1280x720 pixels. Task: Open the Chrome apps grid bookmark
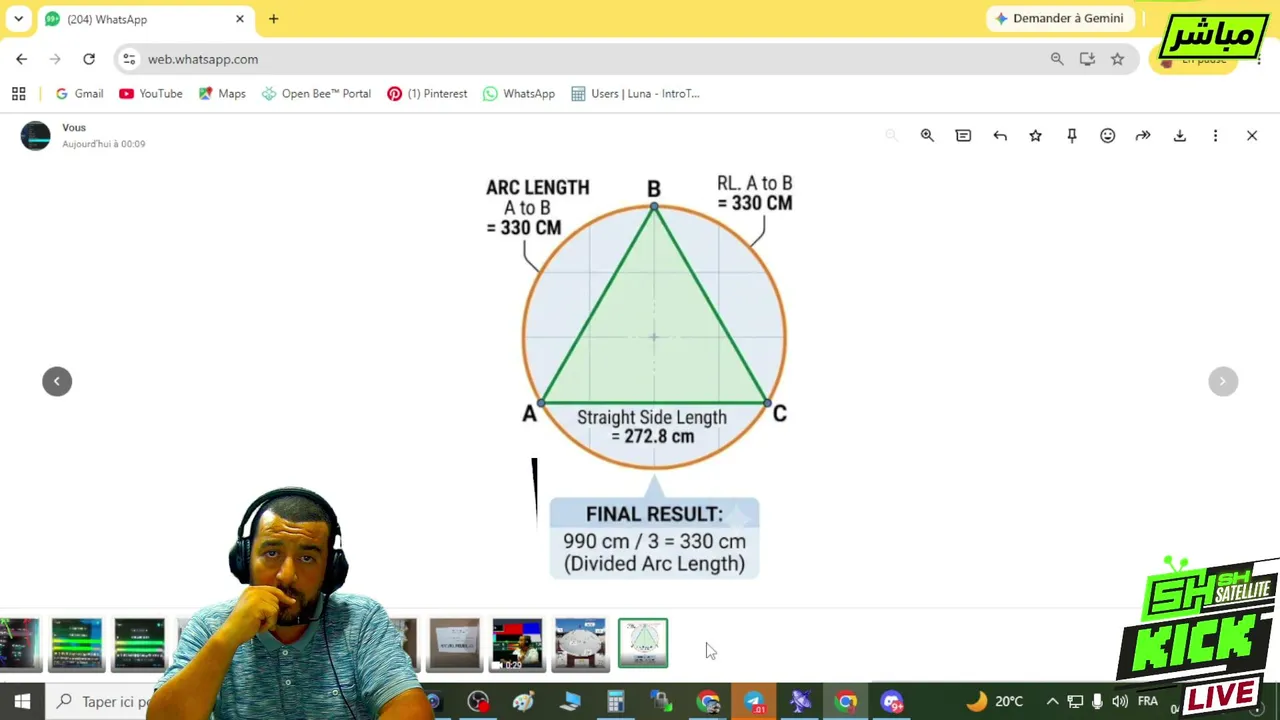pos(18,94)
